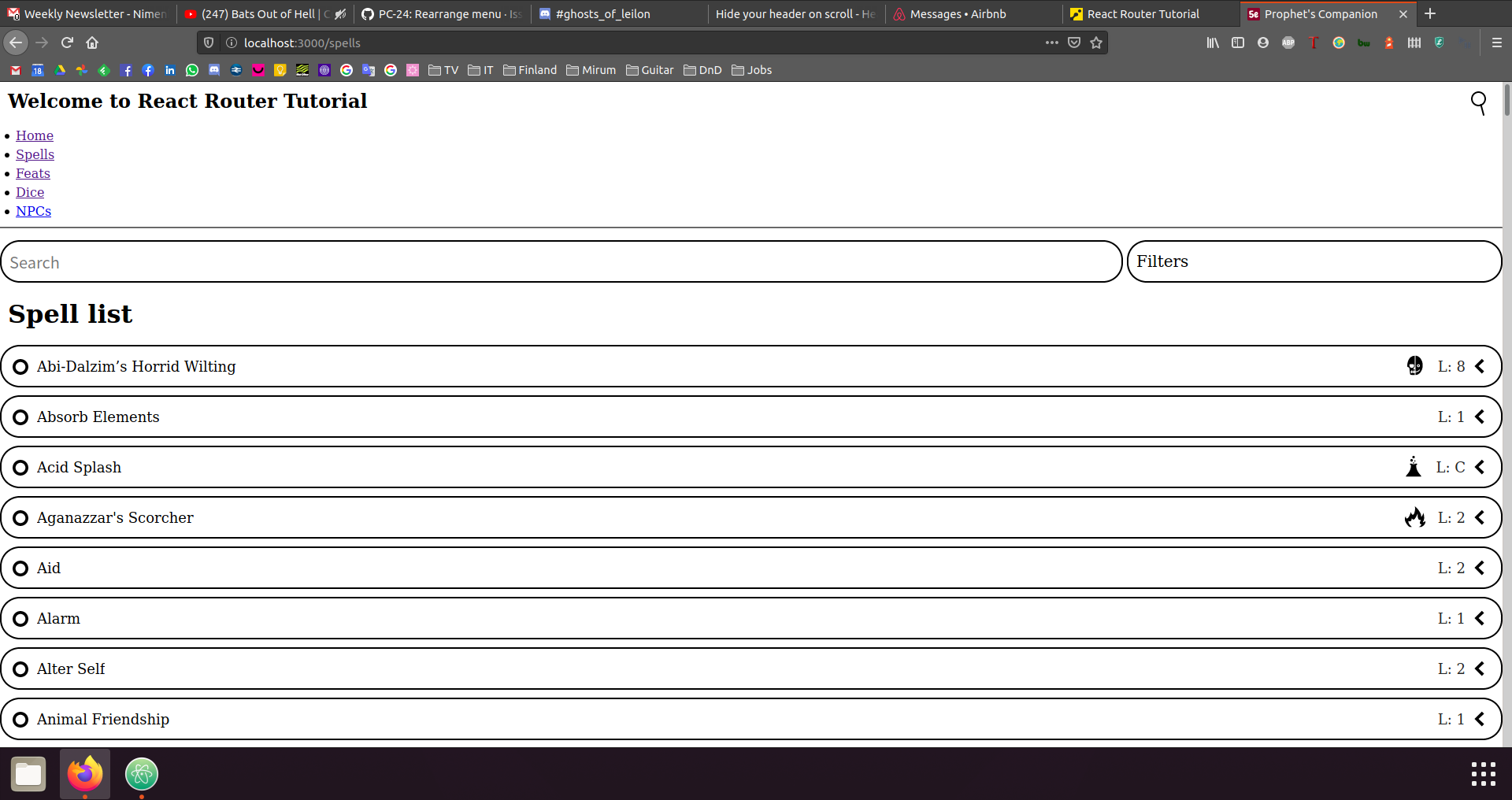This screenshot has height=800, width=1512.
Task: Toggle the circle marker next to Aid
Action: [20, 568]
